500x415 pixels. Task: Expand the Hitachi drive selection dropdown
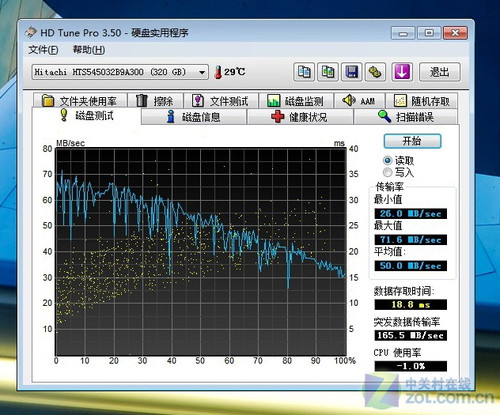(x=120, y=72)
